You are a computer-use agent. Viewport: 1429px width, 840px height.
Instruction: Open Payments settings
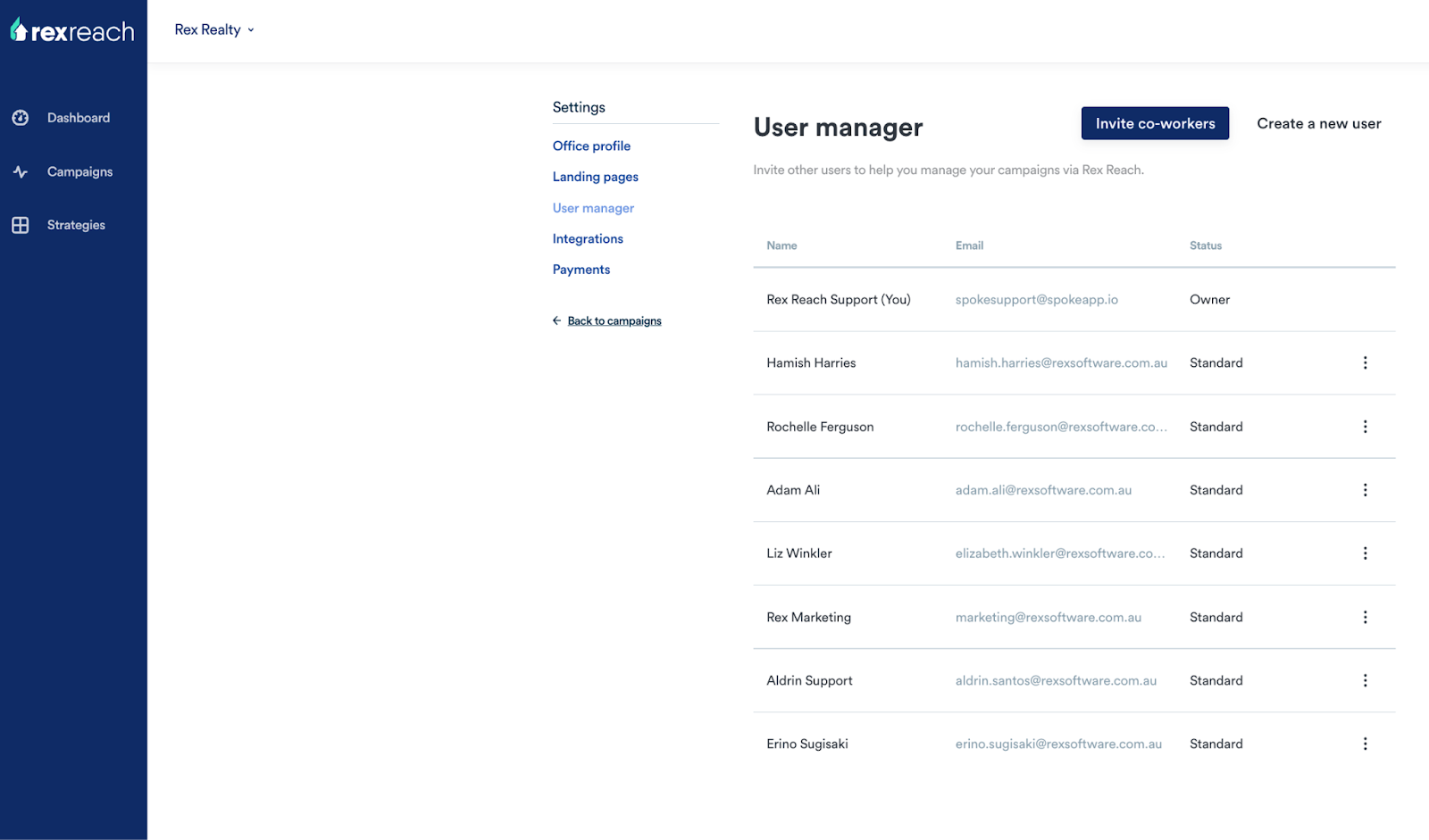coord(581,270)
